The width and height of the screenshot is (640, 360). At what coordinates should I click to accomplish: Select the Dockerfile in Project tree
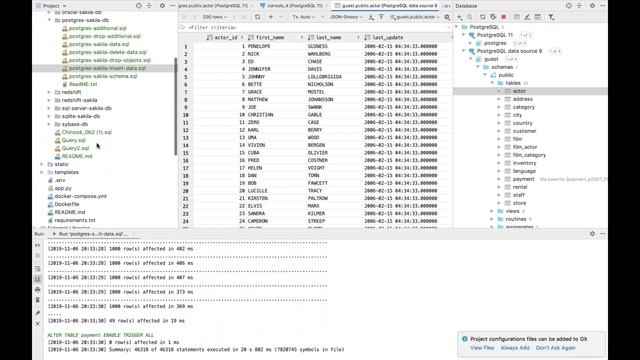67,204
